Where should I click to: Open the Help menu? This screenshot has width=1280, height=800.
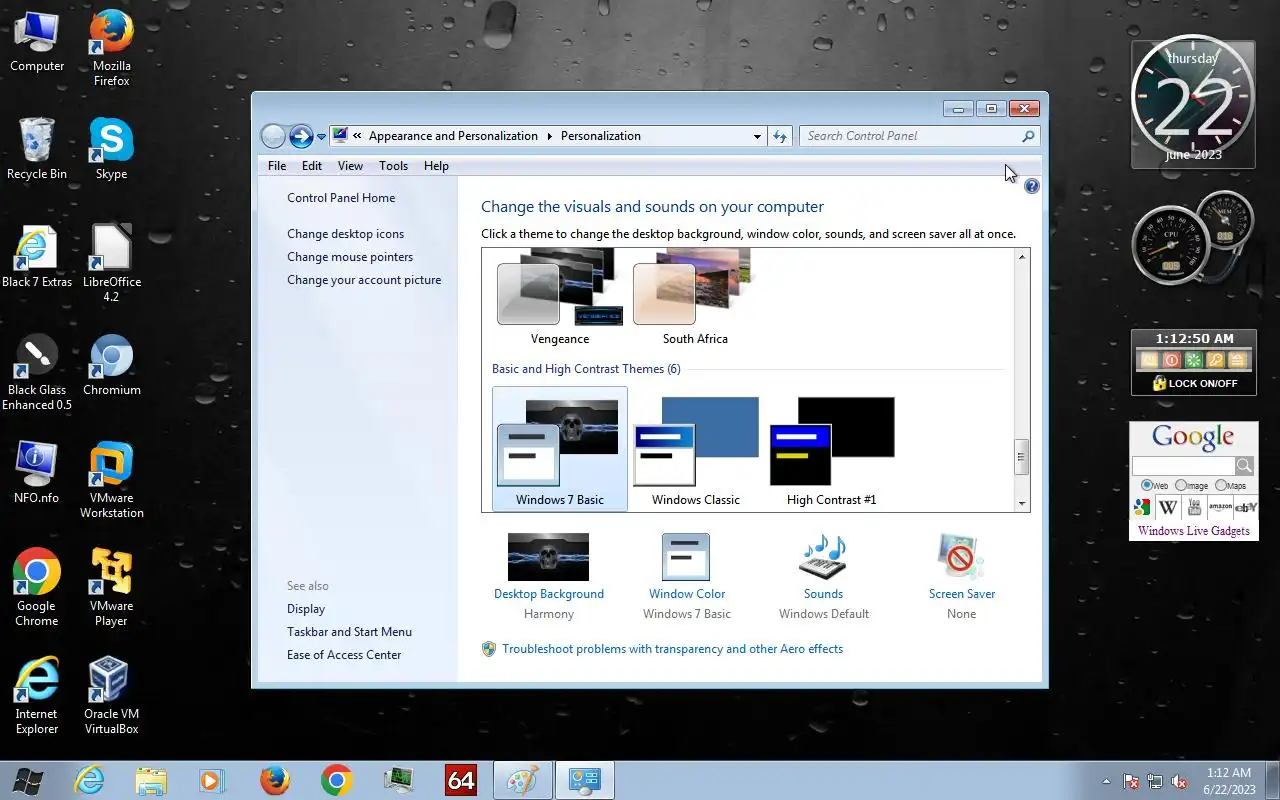(436, 166)
